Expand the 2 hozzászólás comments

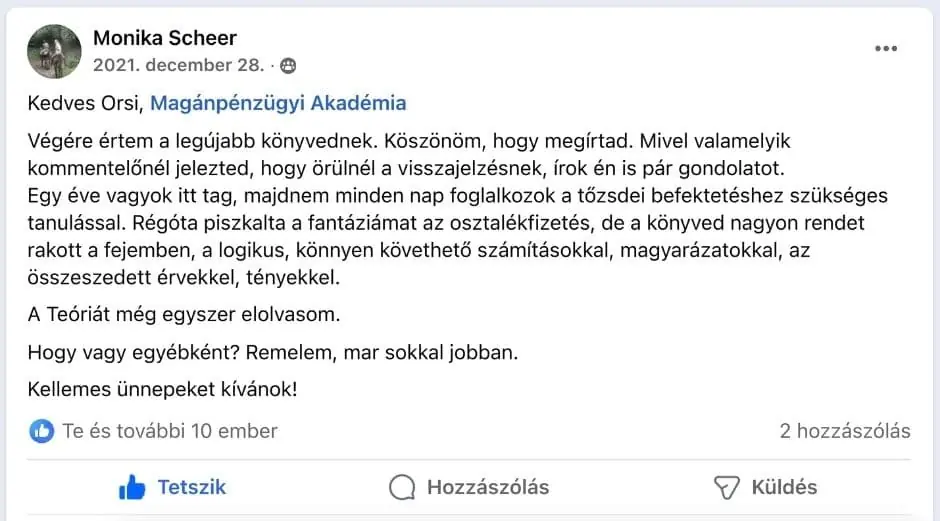pos(845,431)
